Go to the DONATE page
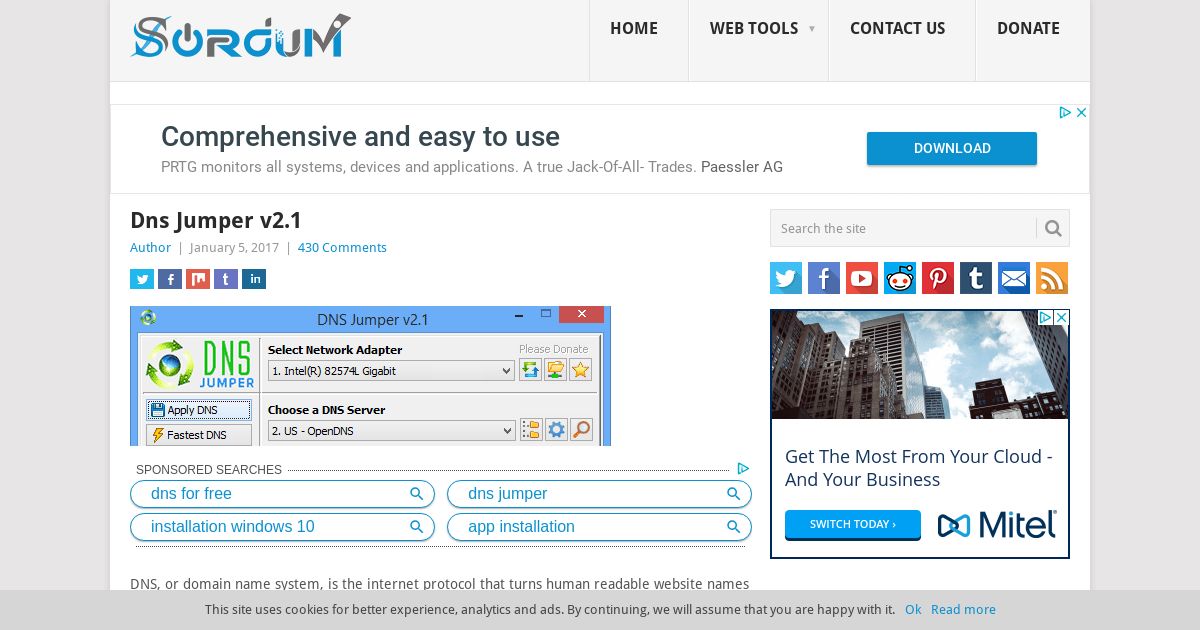The image size is (1200, 630). tap(1028, 29)
